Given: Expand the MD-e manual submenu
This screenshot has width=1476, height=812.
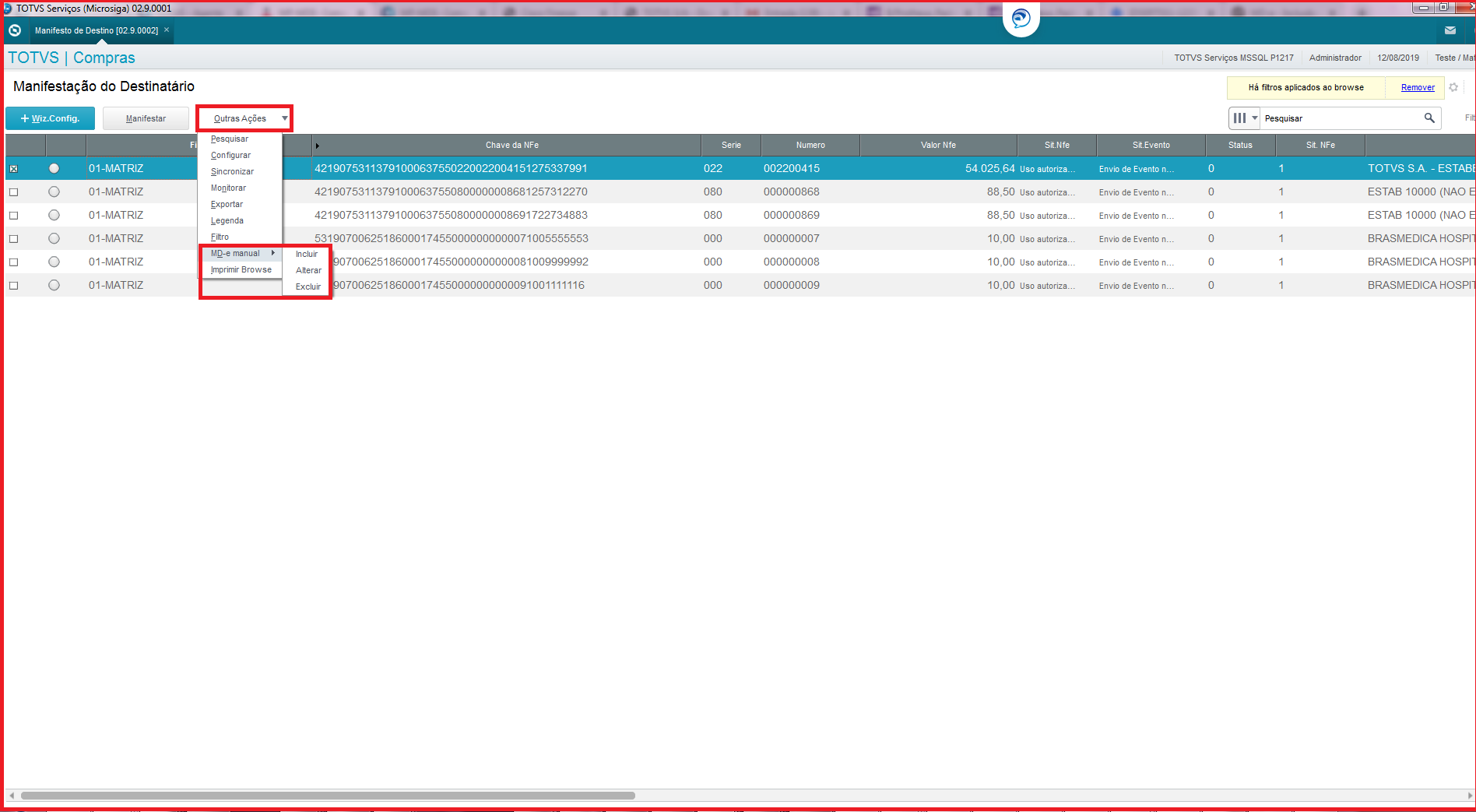Looking at the screenshot, I should pyautogui.click(x=241, y=253).
